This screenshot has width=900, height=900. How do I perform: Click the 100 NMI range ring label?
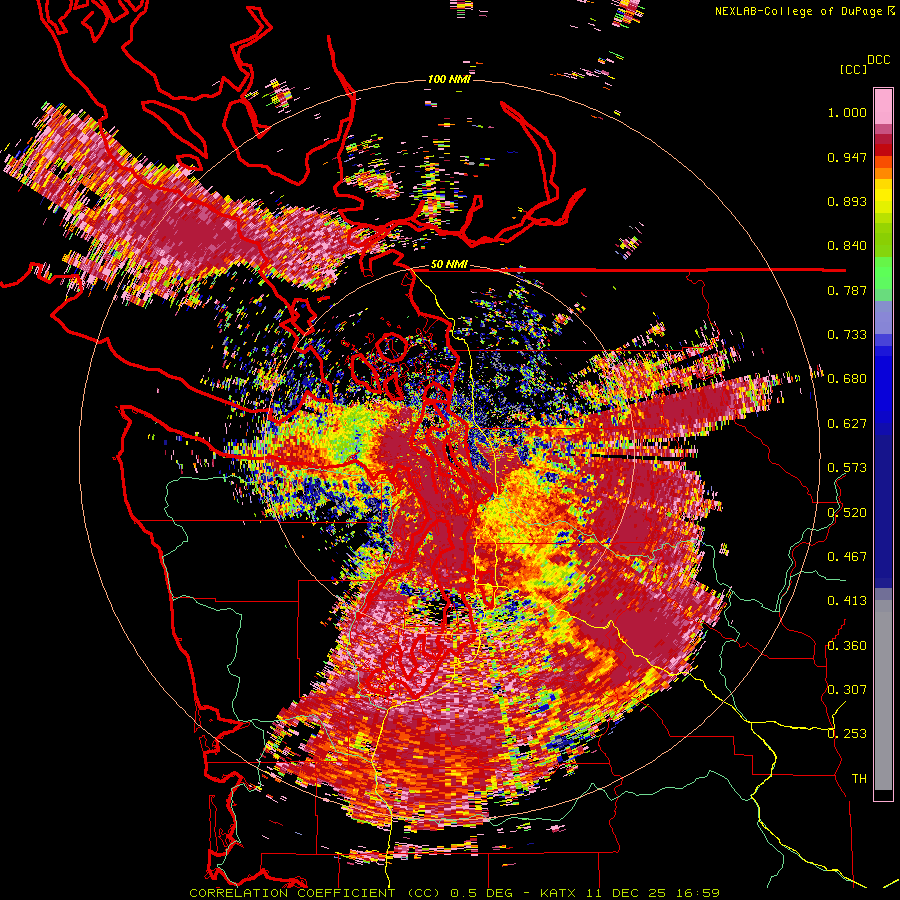pyautogui.click(x=449, y=79)
